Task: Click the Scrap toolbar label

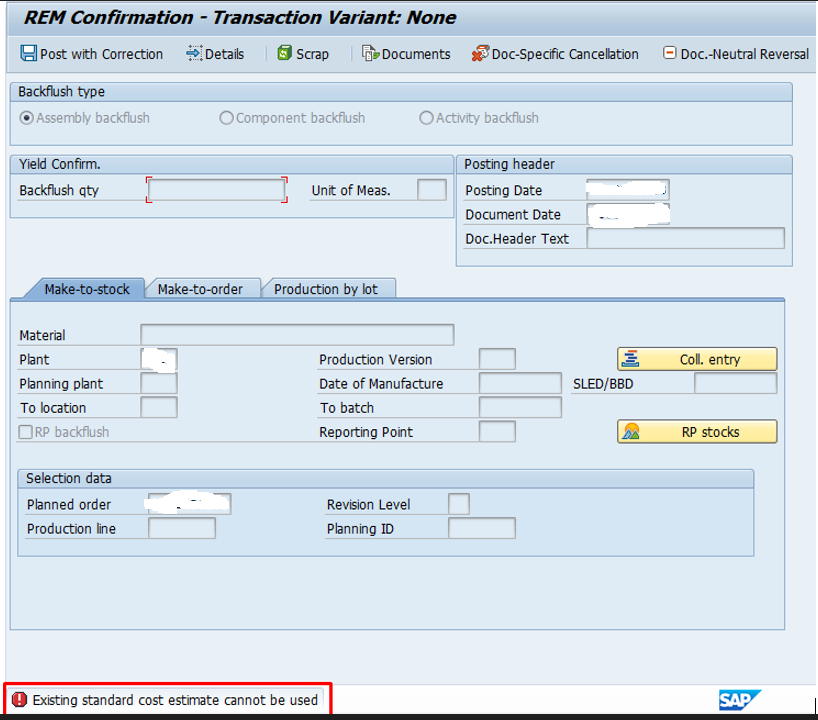Action: click(312, 54)
